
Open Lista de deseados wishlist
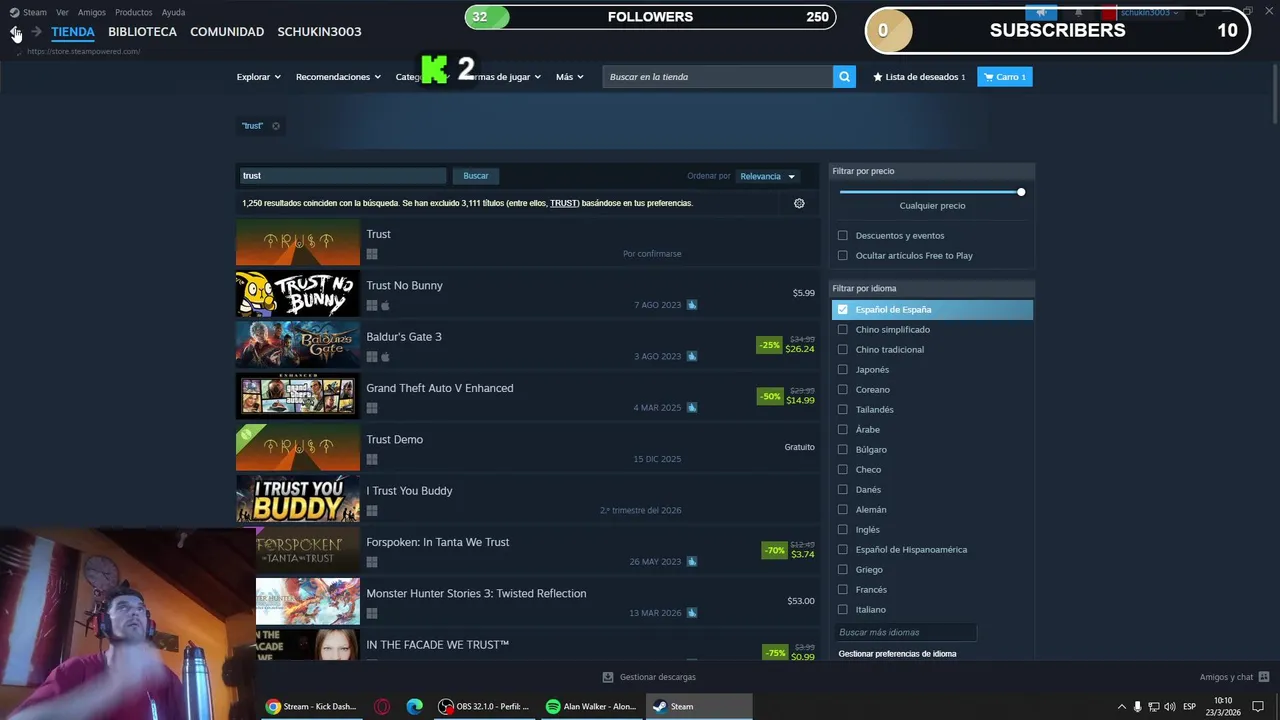(x=919, y=77)
